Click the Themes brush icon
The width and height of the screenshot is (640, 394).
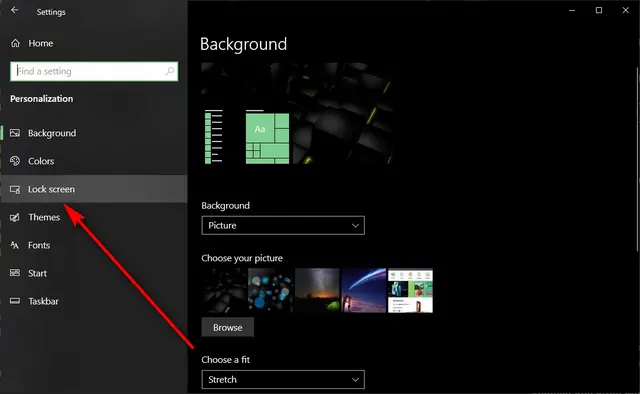[15, 217]
